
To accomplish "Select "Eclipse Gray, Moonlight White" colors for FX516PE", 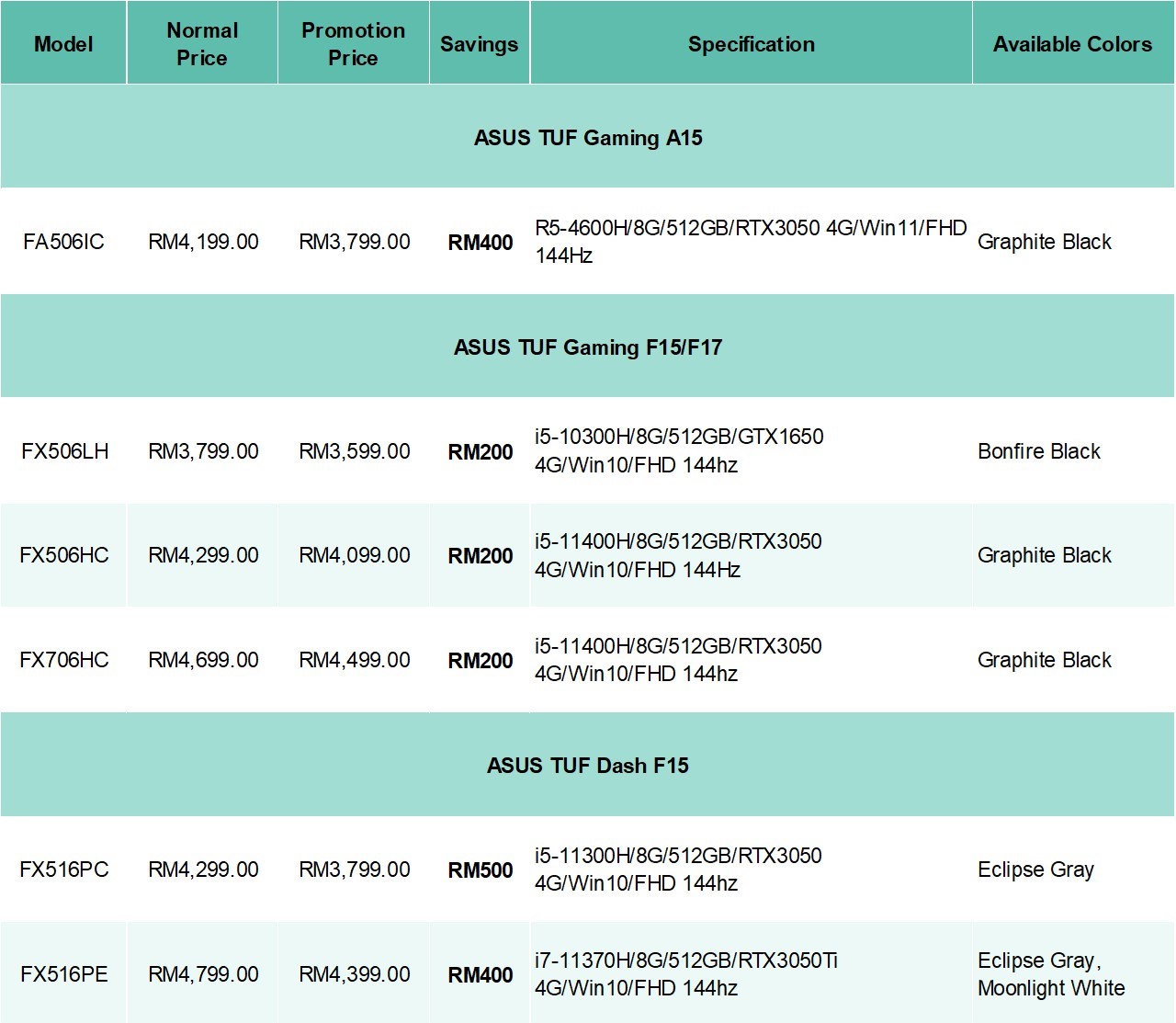I will (1051, 974).
